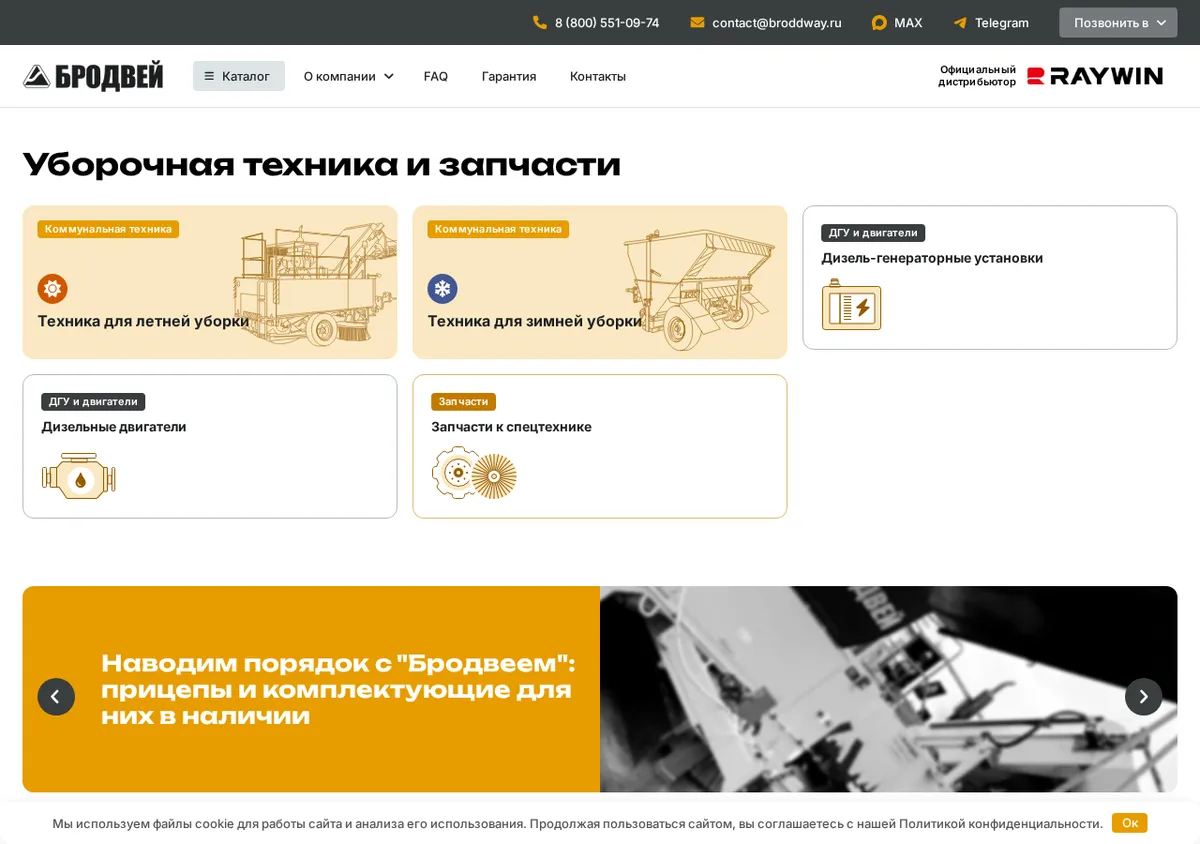Click the diesel engine icon

coord(79,476)
